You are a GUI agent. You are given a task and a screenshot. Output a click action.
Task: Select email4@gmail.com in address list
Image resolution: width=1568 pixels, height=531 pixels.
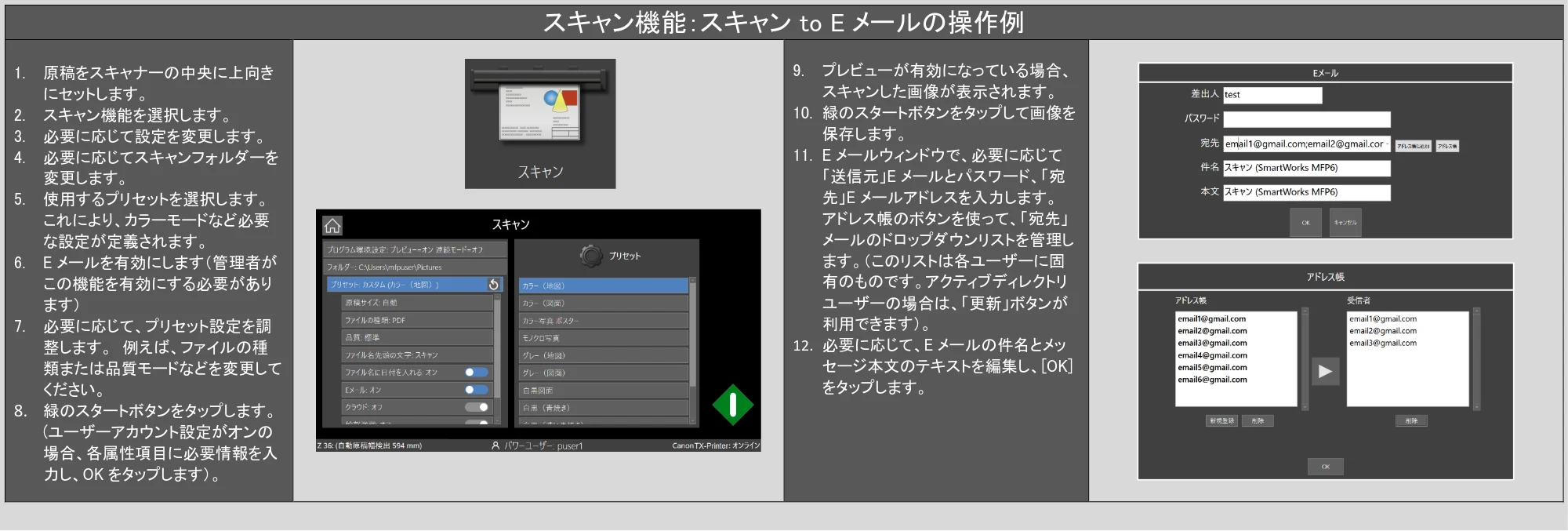tap(1211, 355)
